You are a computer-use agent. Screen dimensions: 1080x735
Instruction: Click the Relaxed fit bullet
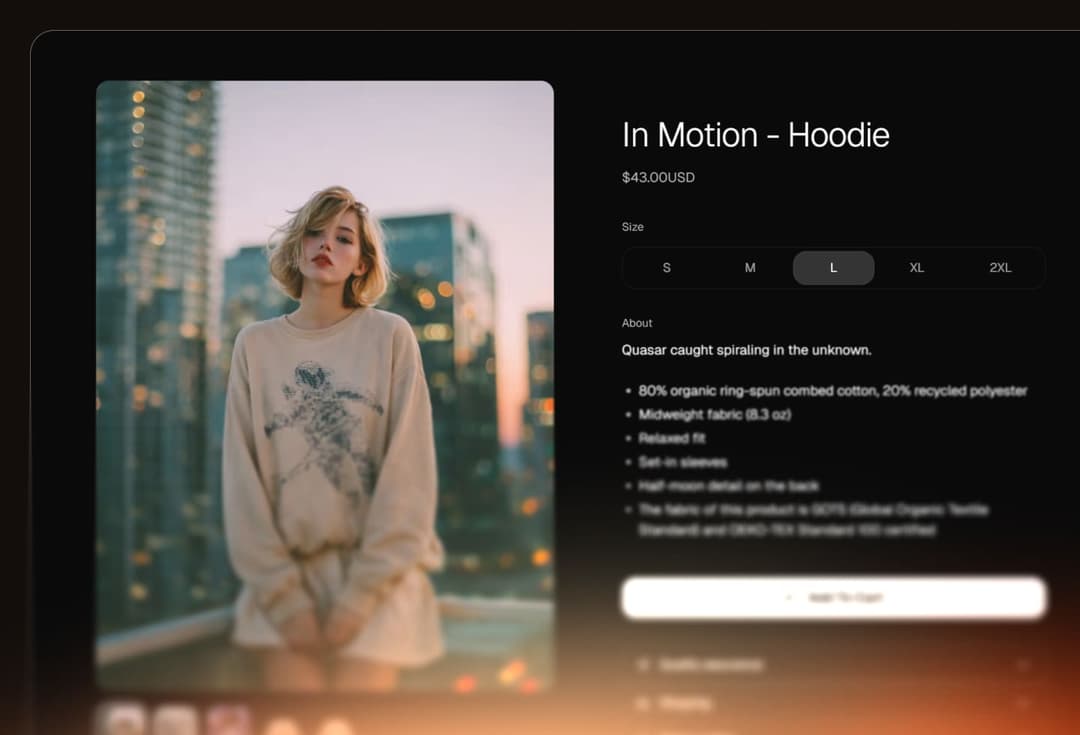pos(672,439)
